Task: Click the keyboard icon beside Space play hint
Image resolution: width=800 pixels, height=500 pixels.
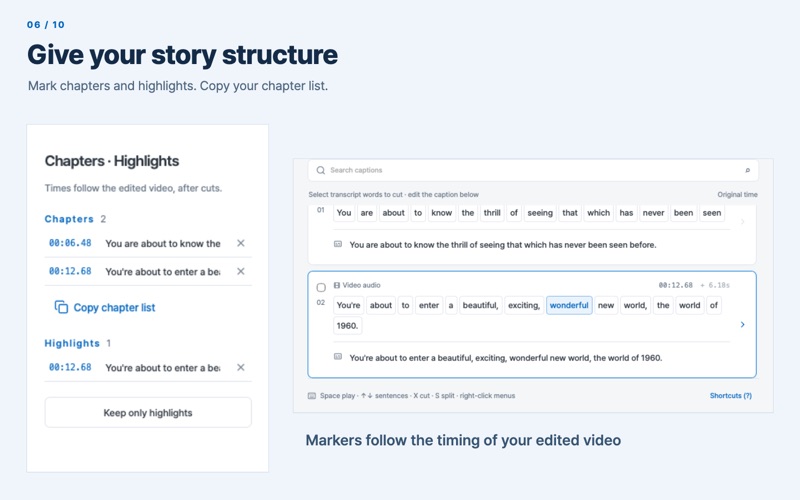Action: tap(312, 396)
